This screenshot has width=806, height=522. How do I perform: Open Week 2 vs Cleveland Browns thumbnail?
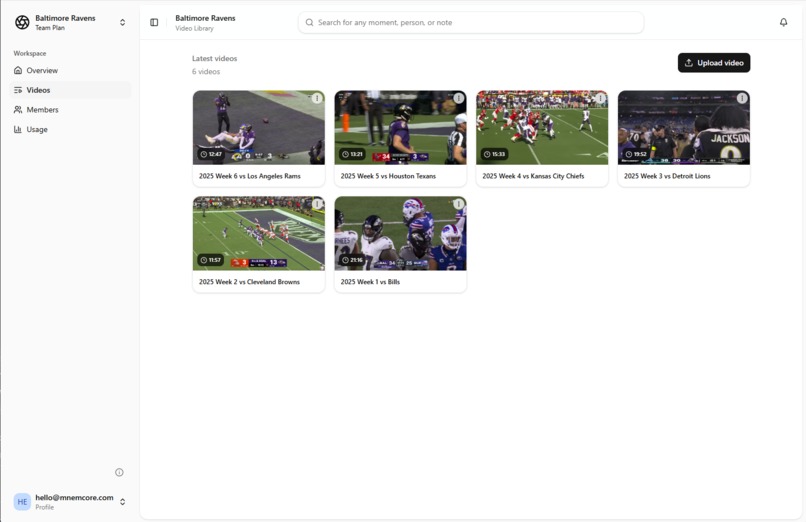click(x=259, y=234)
